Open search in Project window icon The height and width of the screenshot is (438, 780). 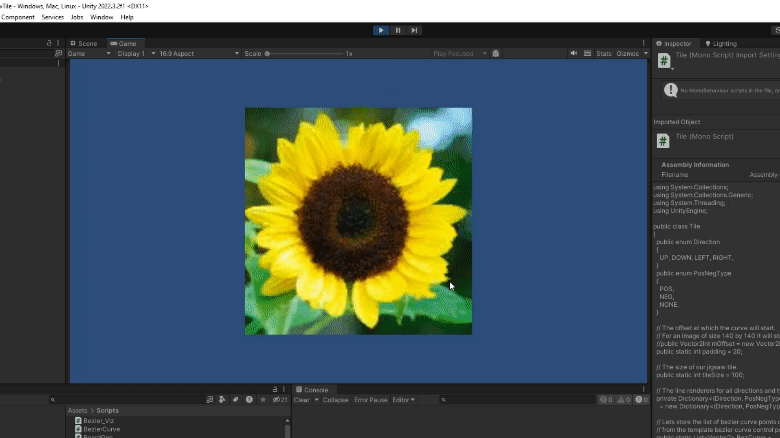[209, 400]
